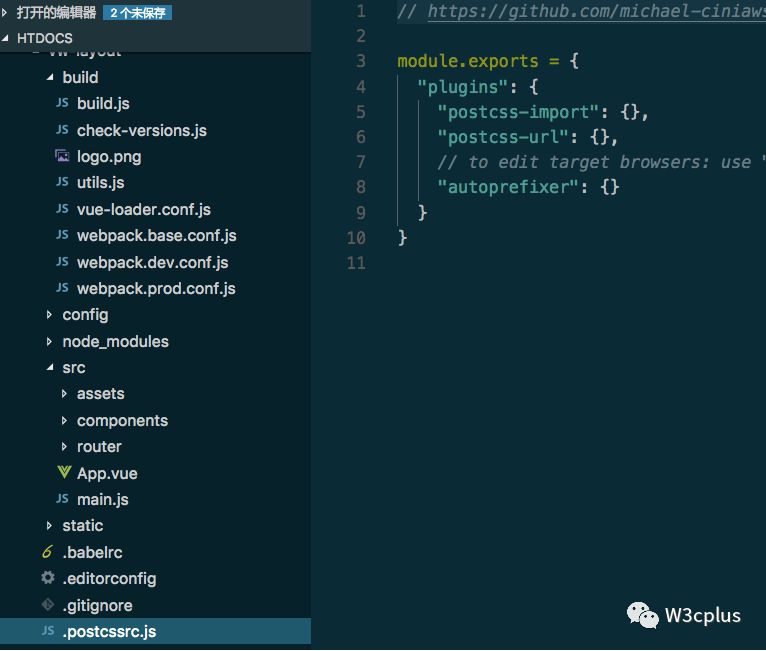Select the src folder label
Viewport: 766px width, 651px height.
pos(74,368)
